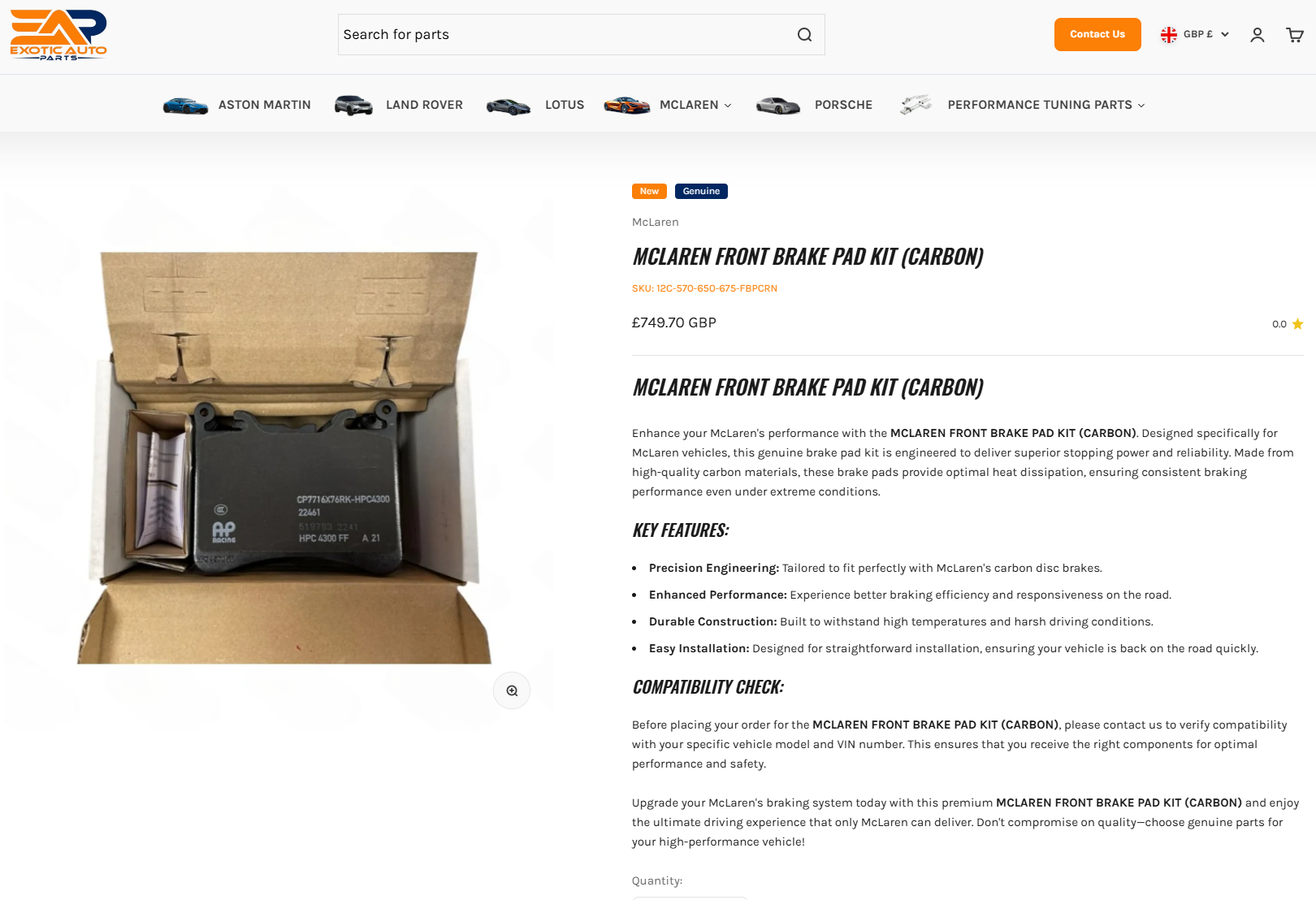Screen dimensions: 1316x900
Task: Open the user account icon
Action: click(1257, 35)
